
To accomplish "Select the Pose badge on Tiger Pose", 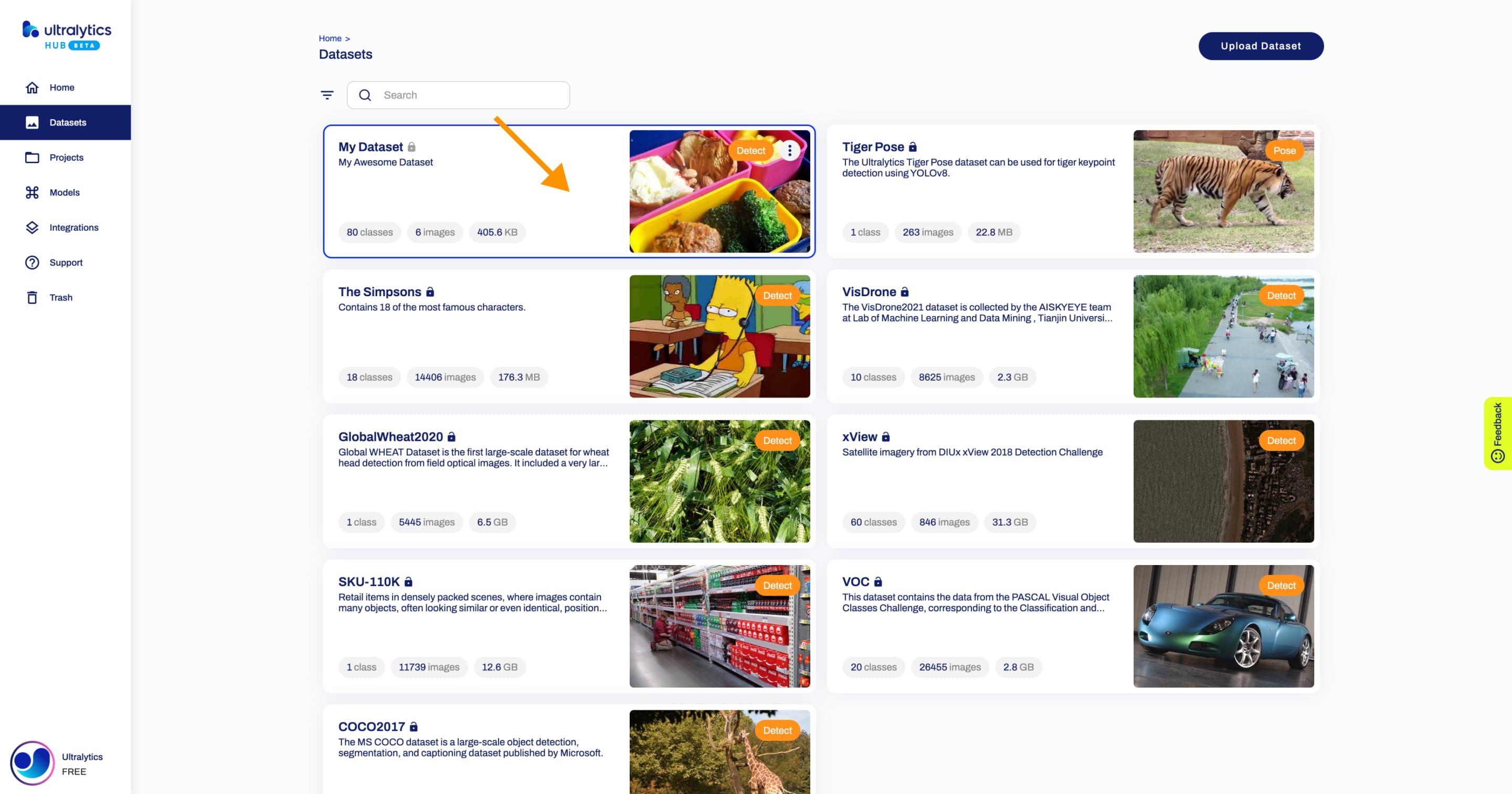I will (x=1284, y=151).
